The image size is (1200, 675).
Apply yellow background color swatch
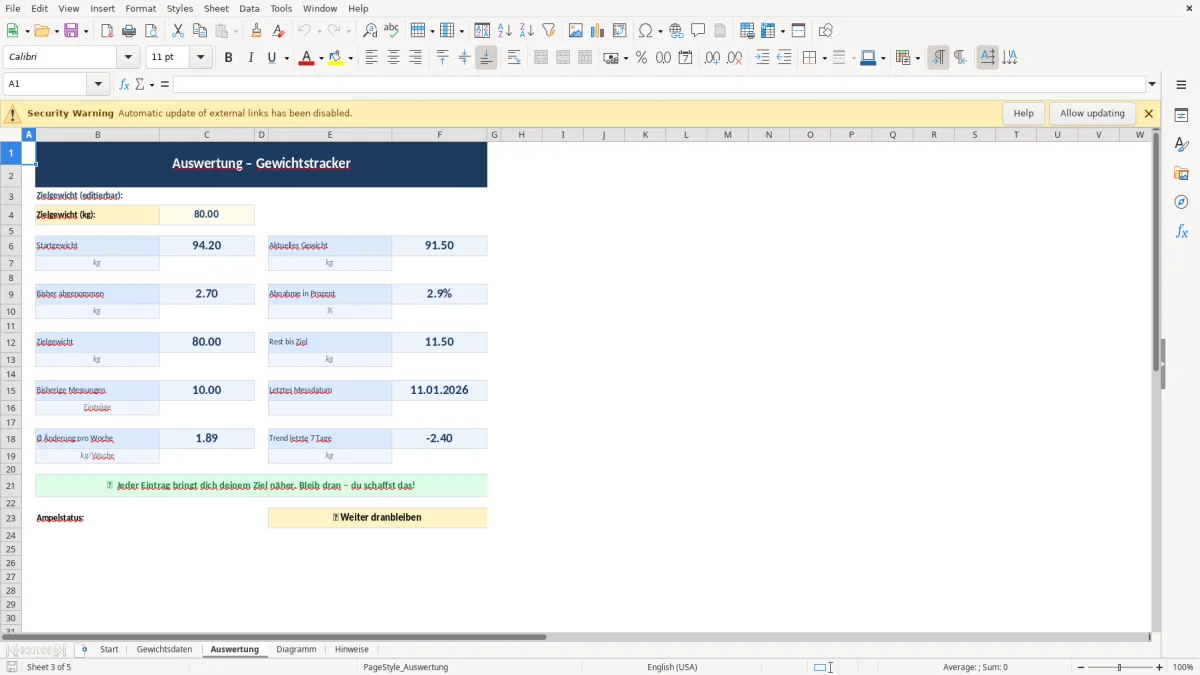coord(336,58)
